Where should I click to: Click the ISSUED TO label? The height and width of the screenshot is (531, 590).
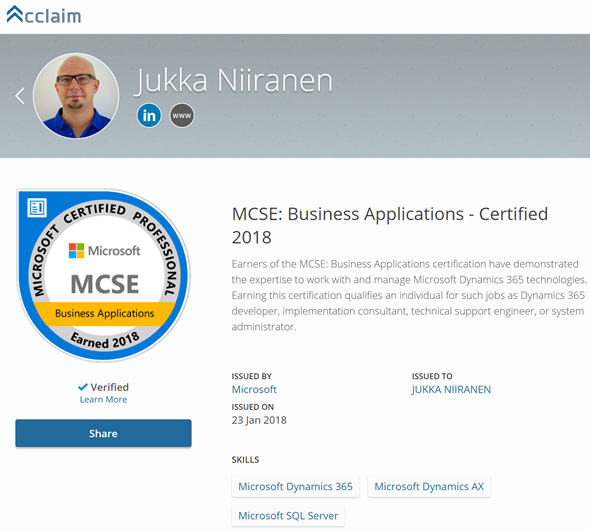(x=432, y=376)
